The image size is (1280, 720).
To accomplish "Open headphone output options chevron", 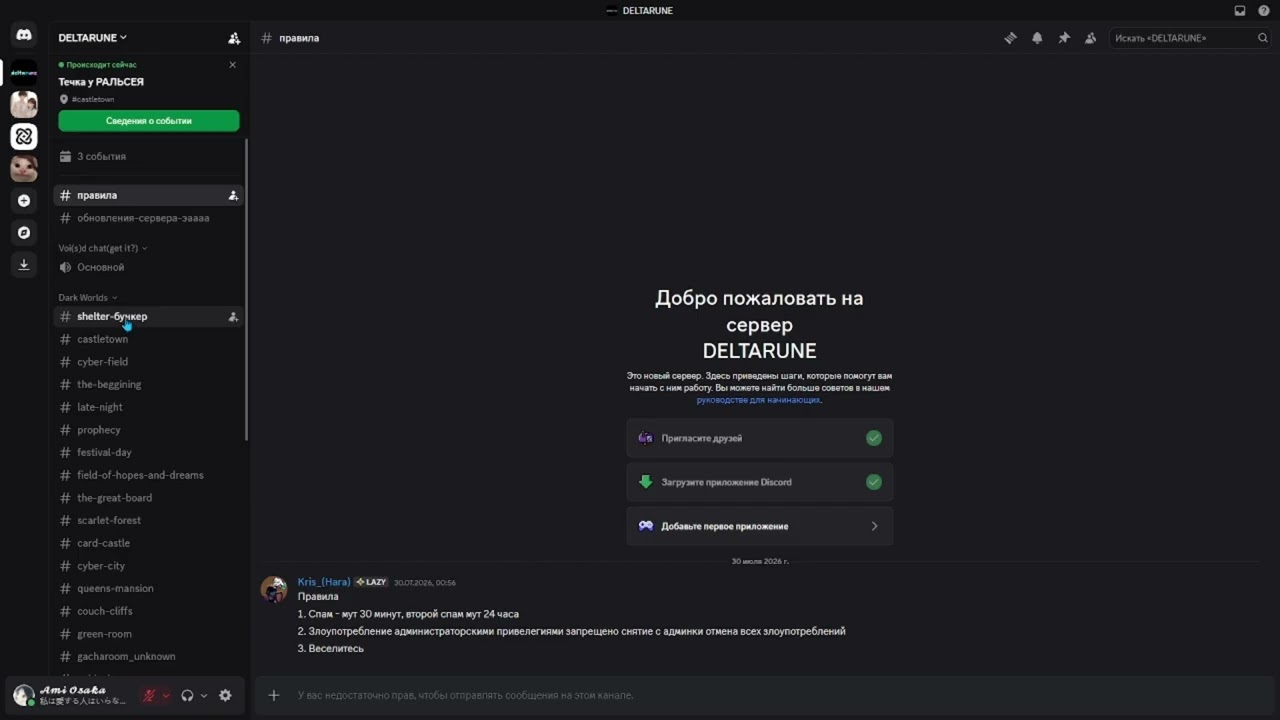I will [204, 695].
